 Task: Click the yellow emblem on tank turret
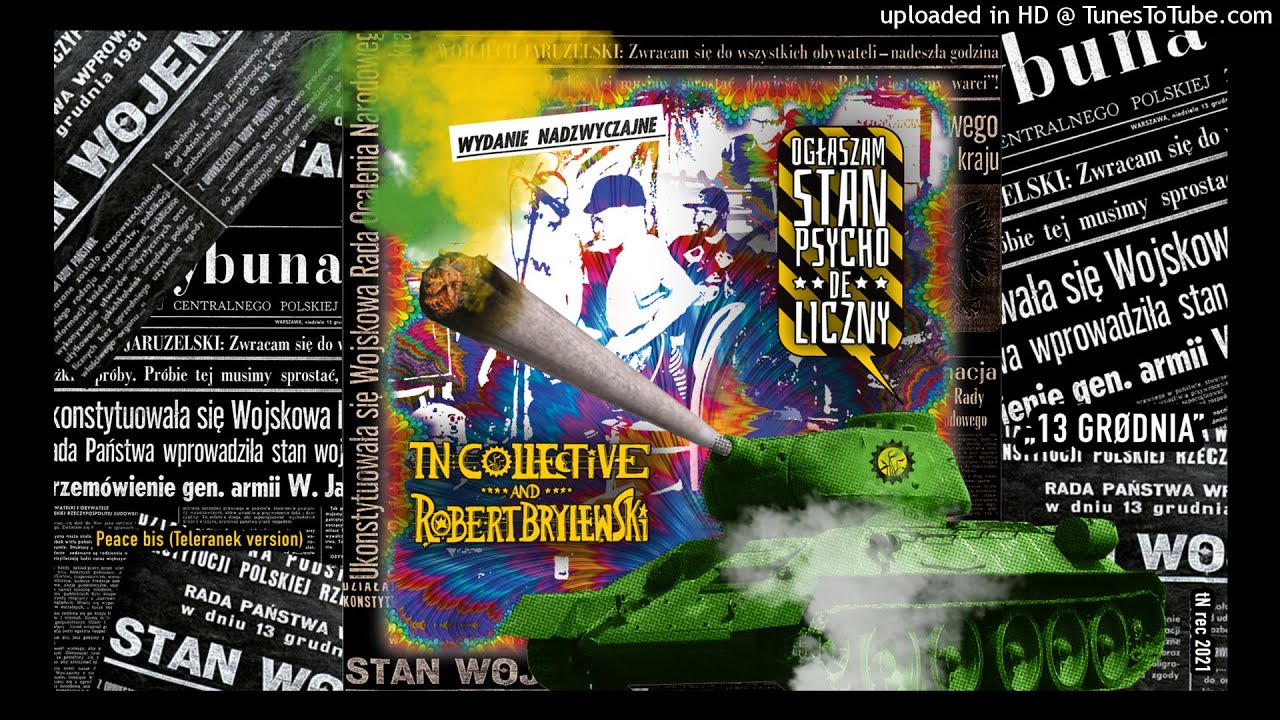[x=890, y=460]
